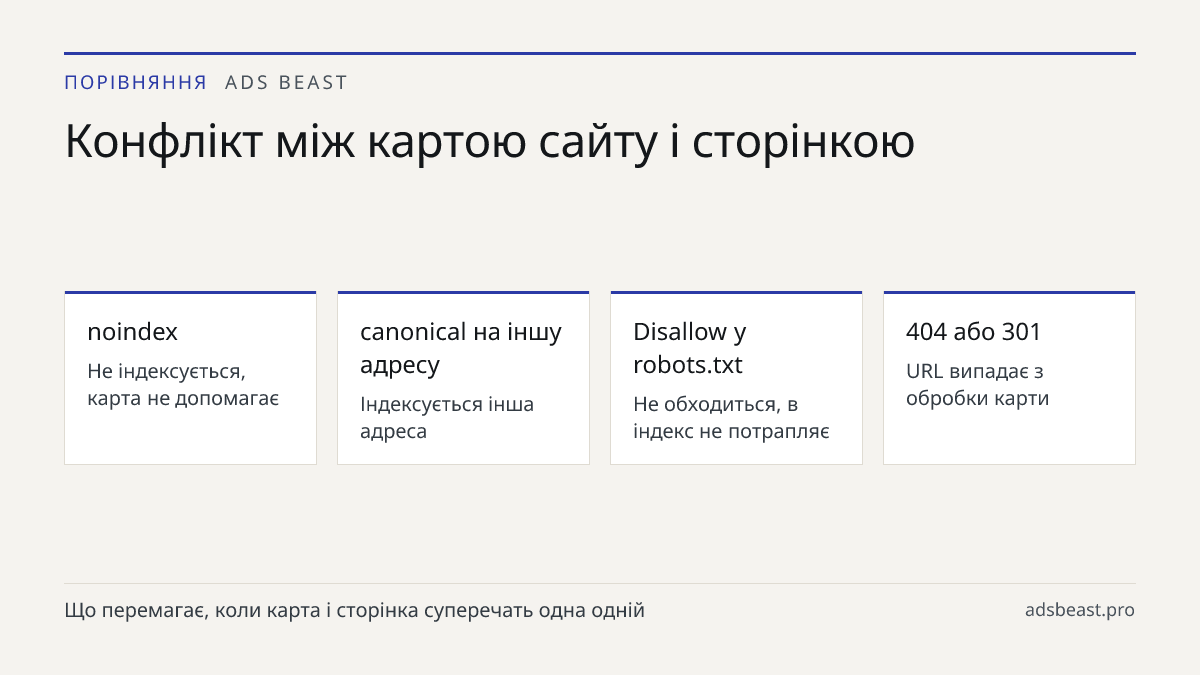Click 'Не обходиться, в індекс не потрапляє' text
The image size is (1200, 675).
(x=731, y=418)
